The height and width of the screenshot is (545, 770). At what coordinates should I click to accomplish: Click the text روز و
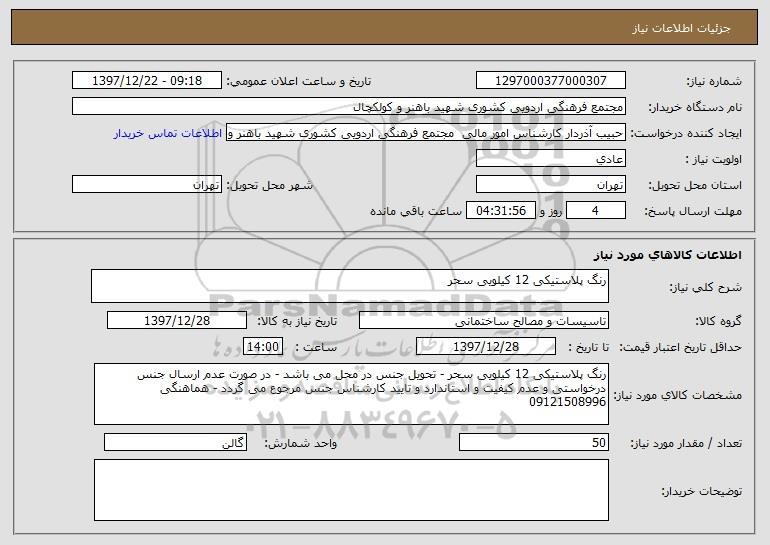pos(550,211)
